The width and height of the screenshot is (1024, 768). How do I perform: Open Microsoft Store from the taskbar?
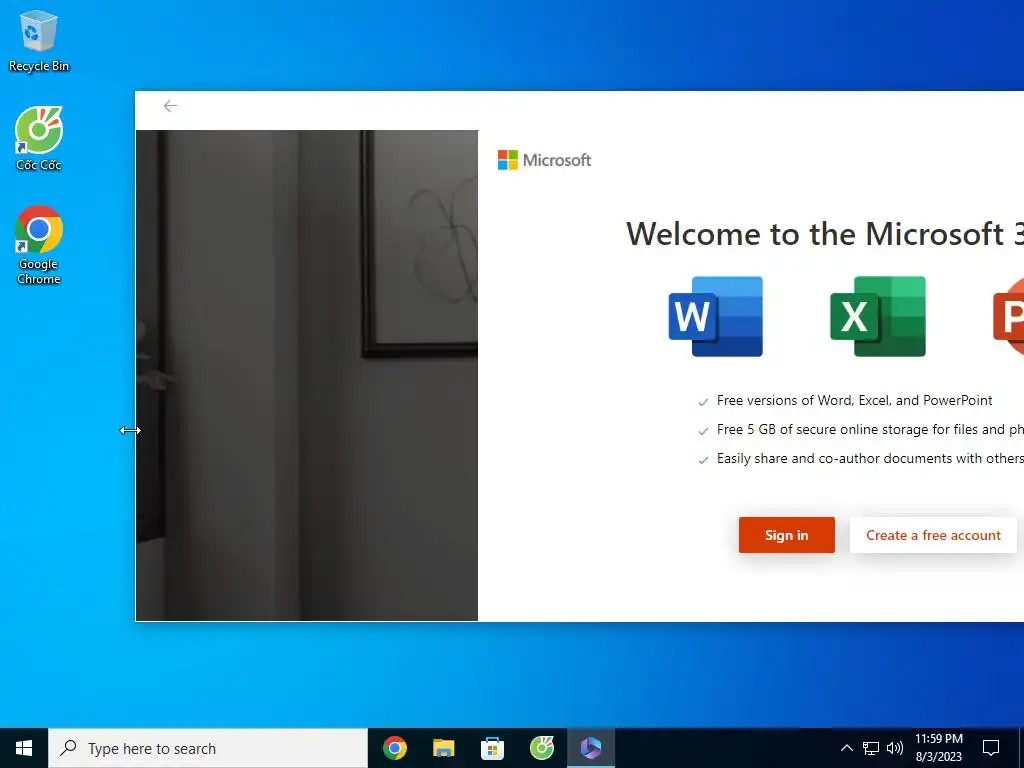pyautogui.click(x=492, y=748)
